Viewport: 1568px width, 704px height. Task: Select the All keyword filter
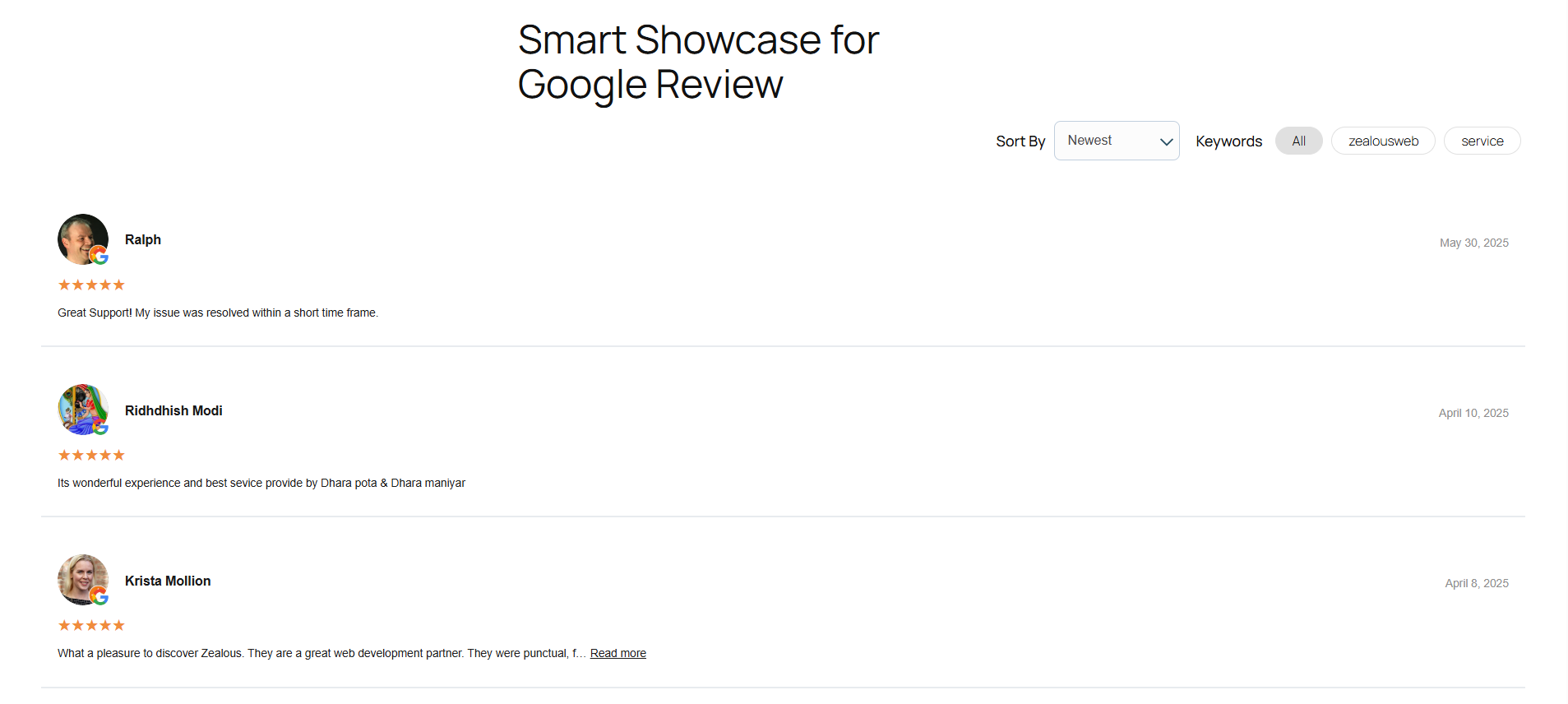(1298, 141)
